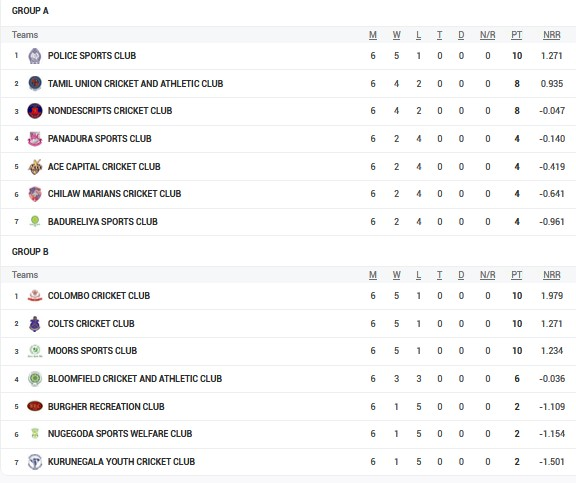Open Nugegoda Sports Welfare Club name
This screenshot has height=483, width=576.
coord(120,434)
